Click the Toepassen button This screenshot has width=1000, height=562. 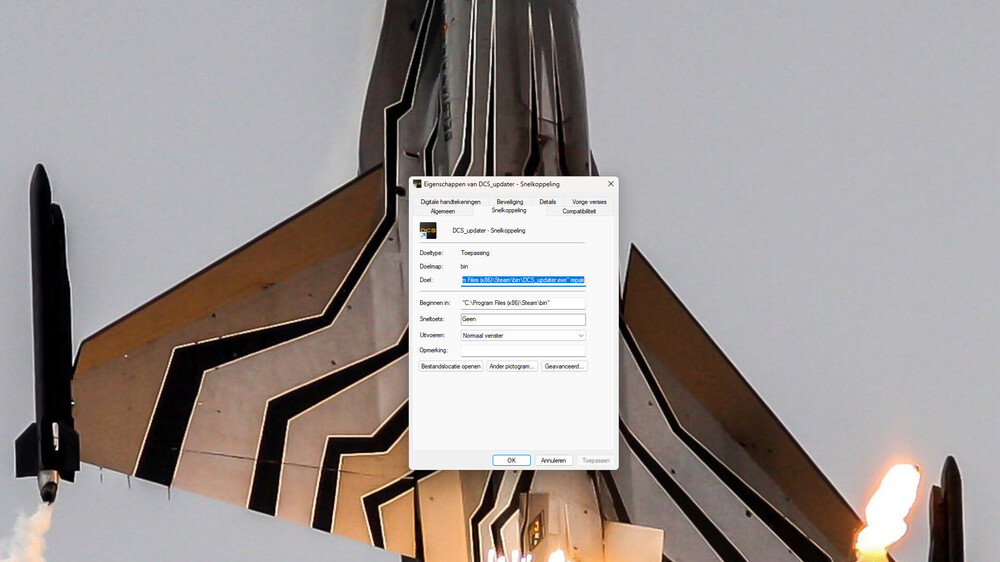[x=596, y=460]
